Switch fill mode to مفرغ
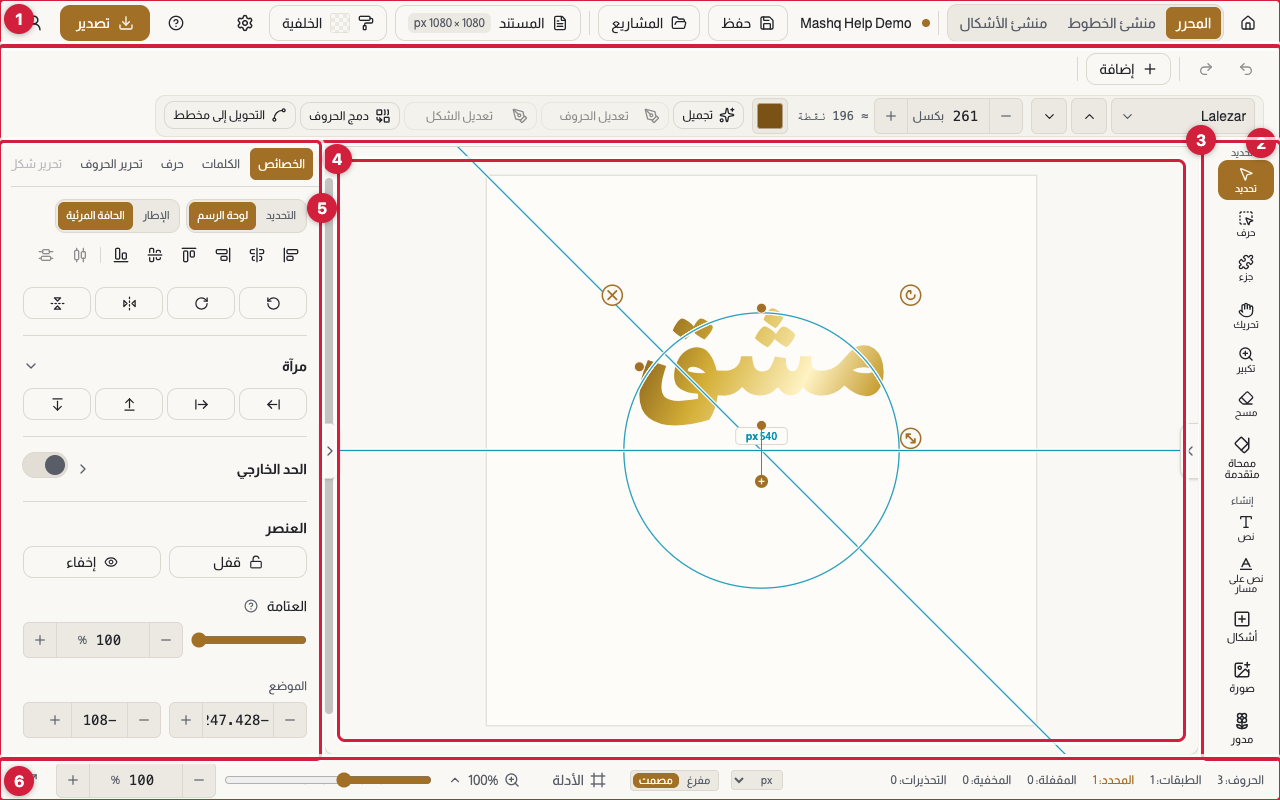The width and height of the screenshot is (1280, 800). coord(698,780)
